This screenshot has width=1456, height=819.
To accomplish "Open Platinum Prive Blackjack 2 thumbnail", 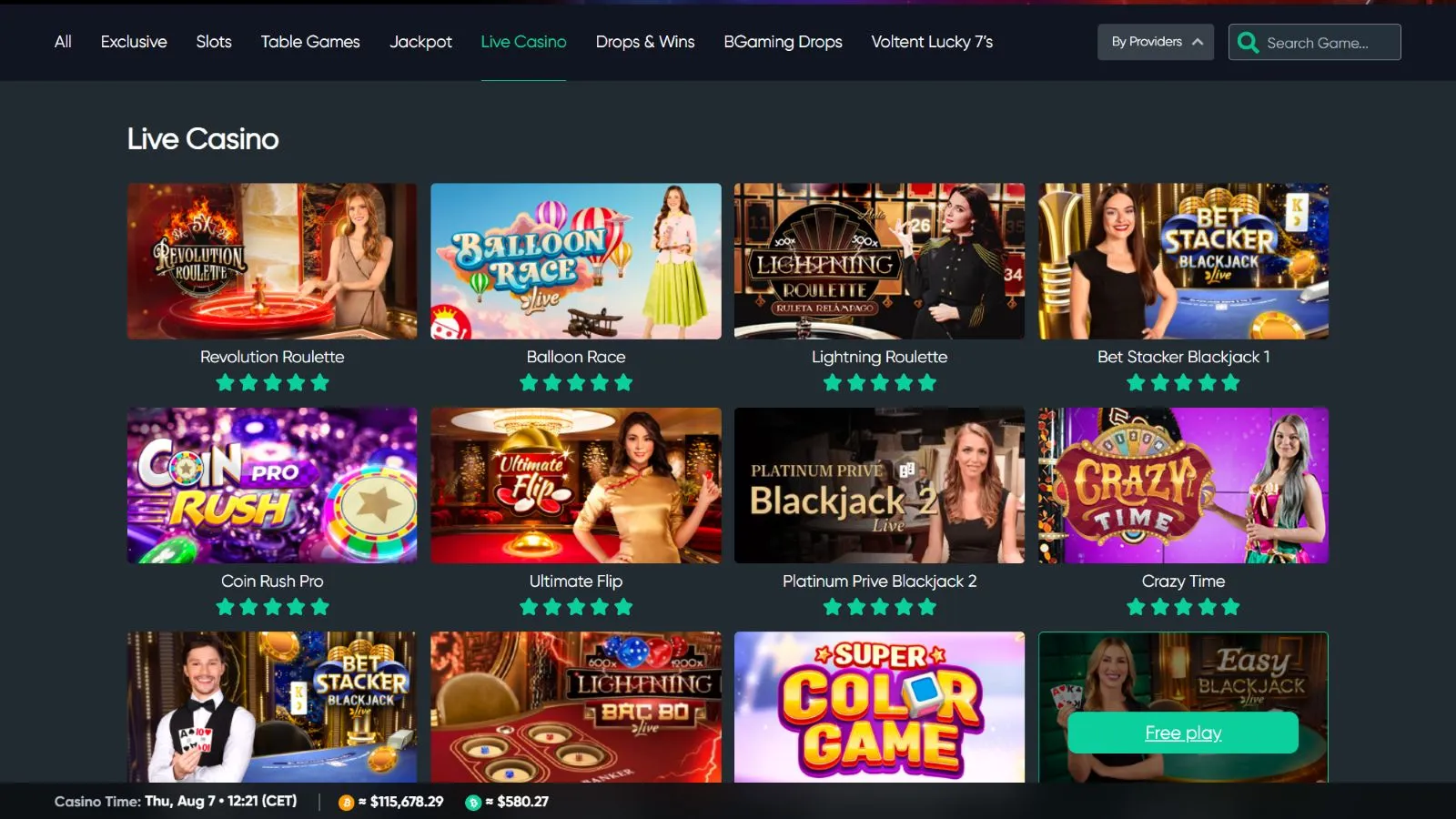I will tap(879, 485).
